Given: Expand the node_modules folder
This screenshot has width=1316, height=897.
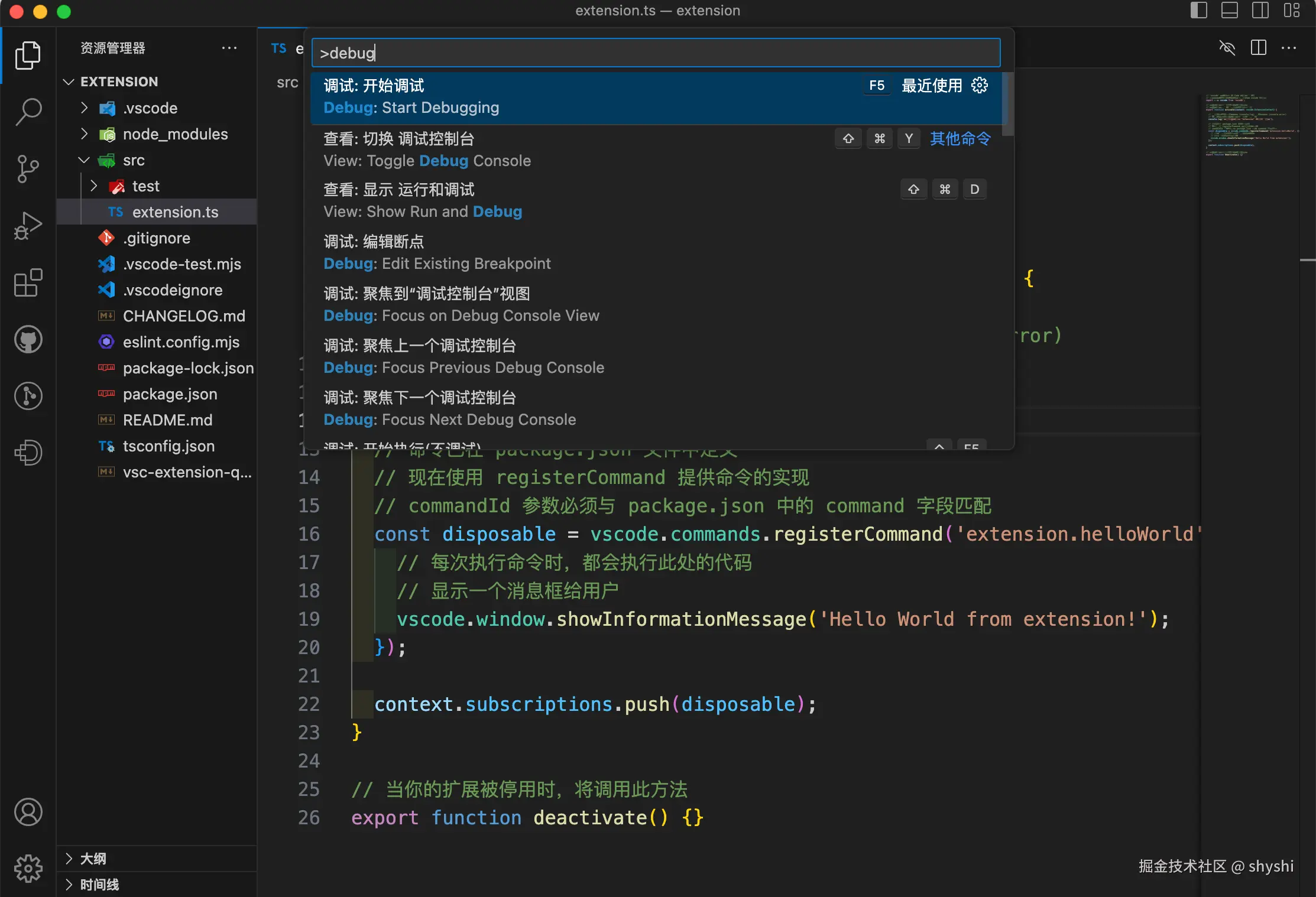Looking at the screenshot, I should pyautogui.click(x=174, y=134).
